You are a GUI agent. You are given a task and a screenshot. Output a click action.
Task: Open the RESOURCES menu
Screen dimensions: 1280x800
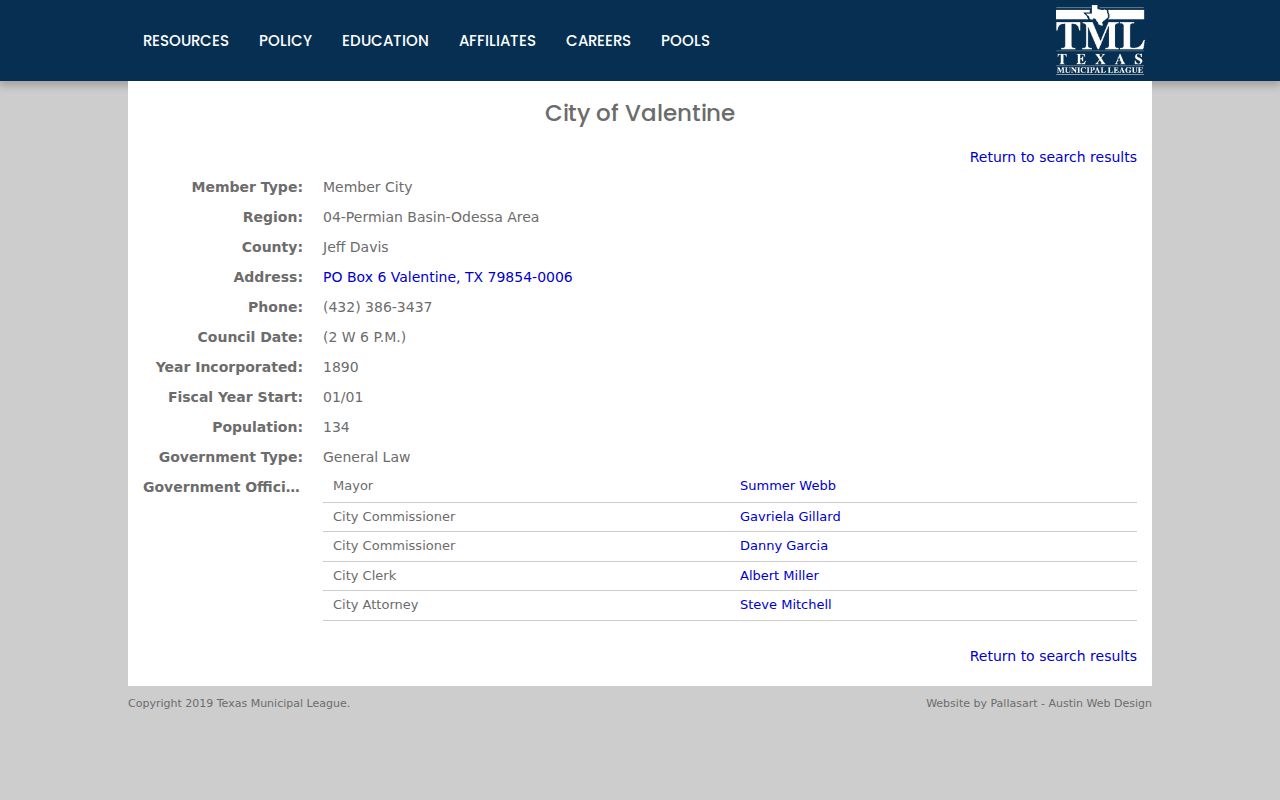[x=186, y=41]
